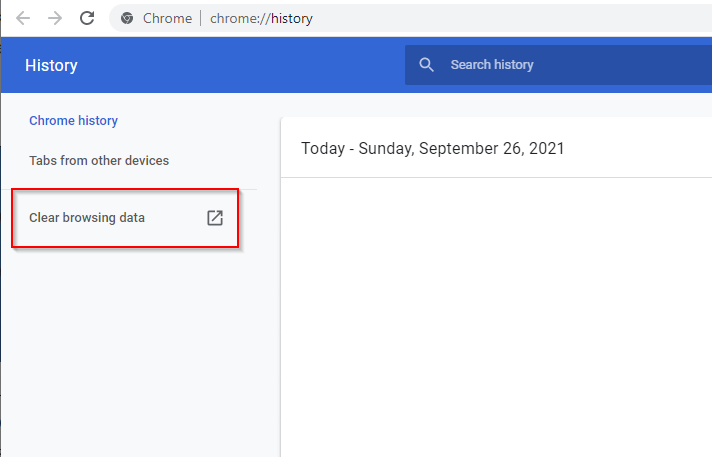Click the external link icon beside Clear browsing data
Viewport: 712px width, 457px height.
[x=214, y=218]
